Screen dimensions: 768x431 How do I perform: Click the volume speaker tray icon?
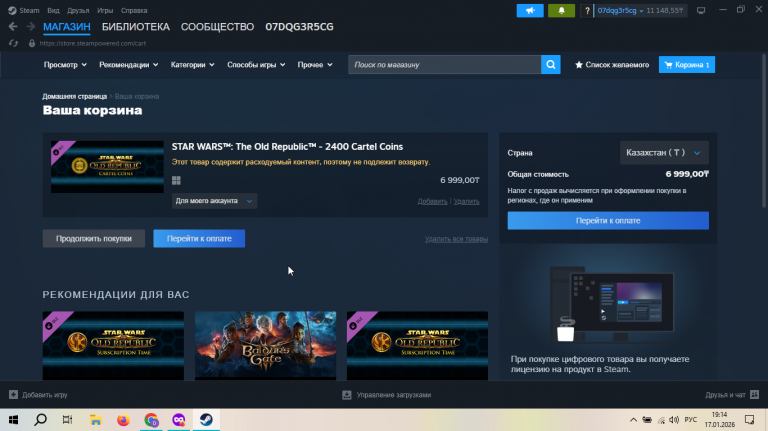(674, 420)
